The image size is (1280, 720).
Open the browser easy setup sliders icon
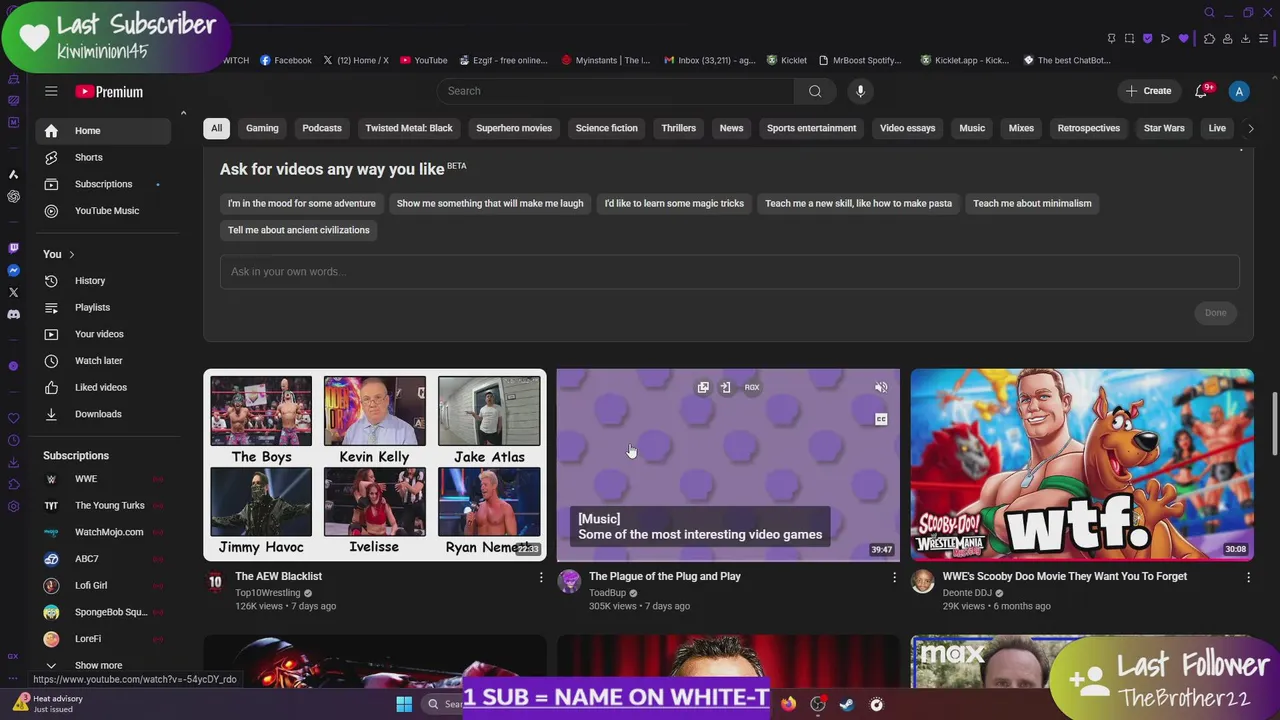[1264, 38]
